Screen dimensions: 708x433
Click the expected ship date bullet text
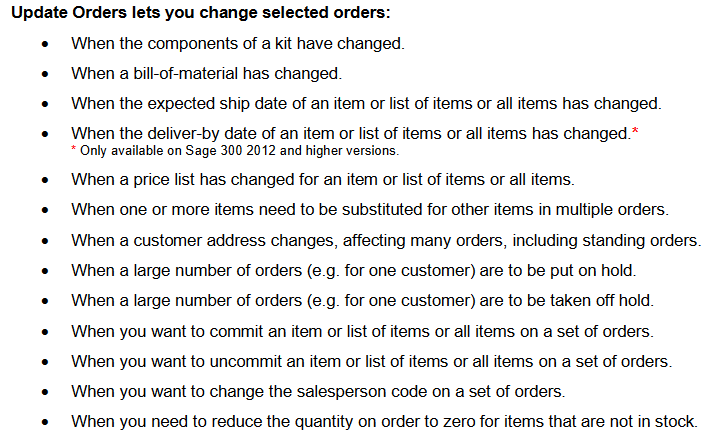click(366, 104)
